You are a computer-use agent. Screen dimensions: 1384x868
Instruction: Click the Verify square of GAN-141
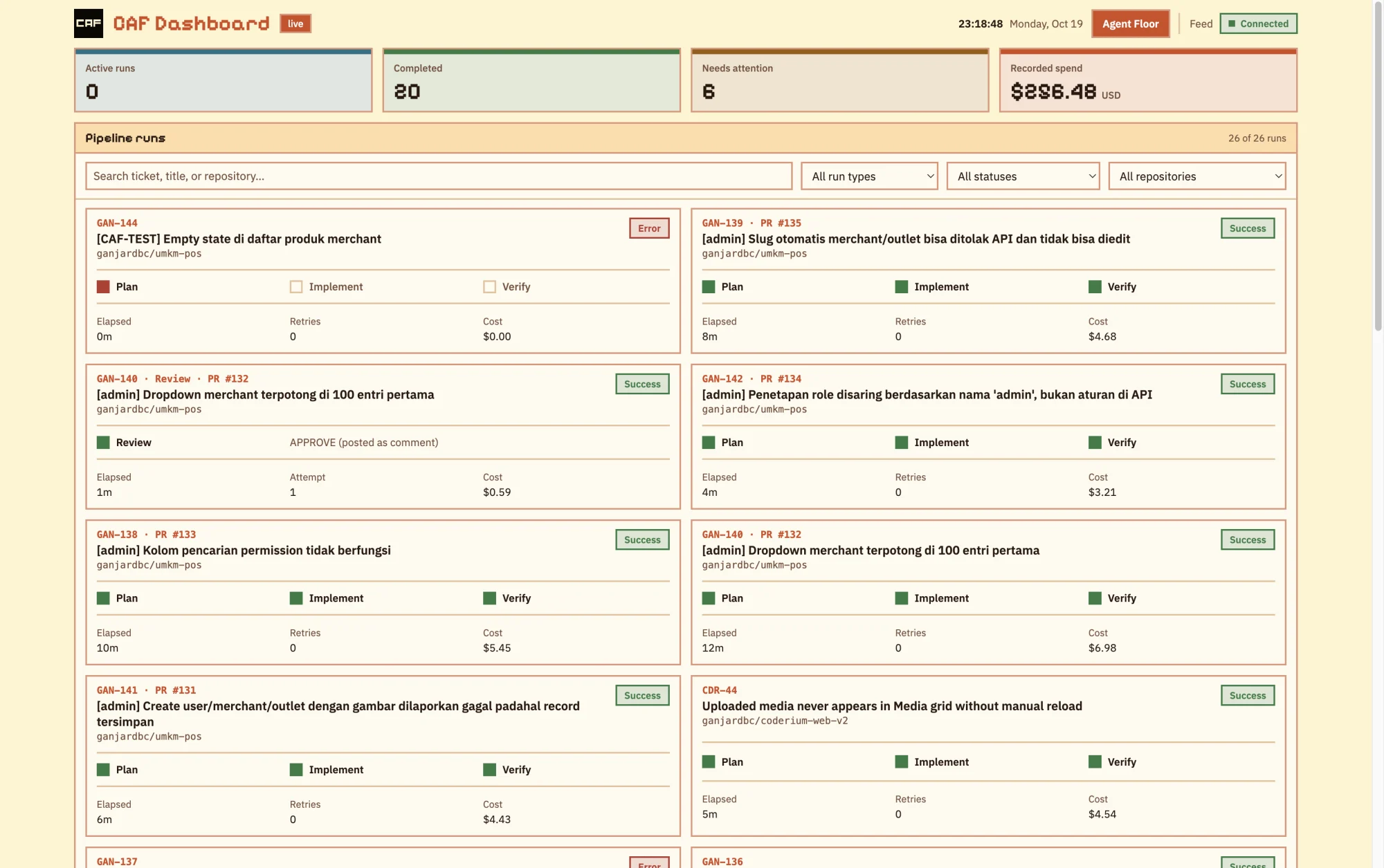489,770
